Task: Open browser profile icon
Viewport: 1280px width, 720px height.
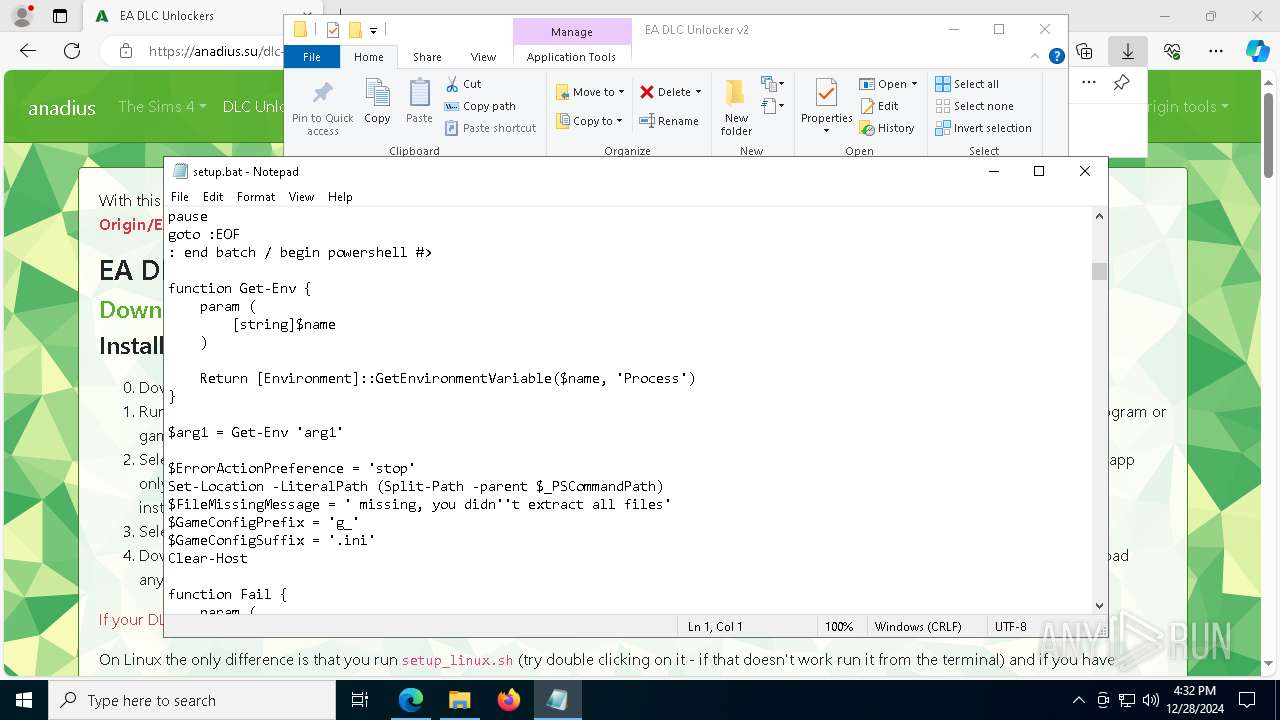Action: pos(22,16)
